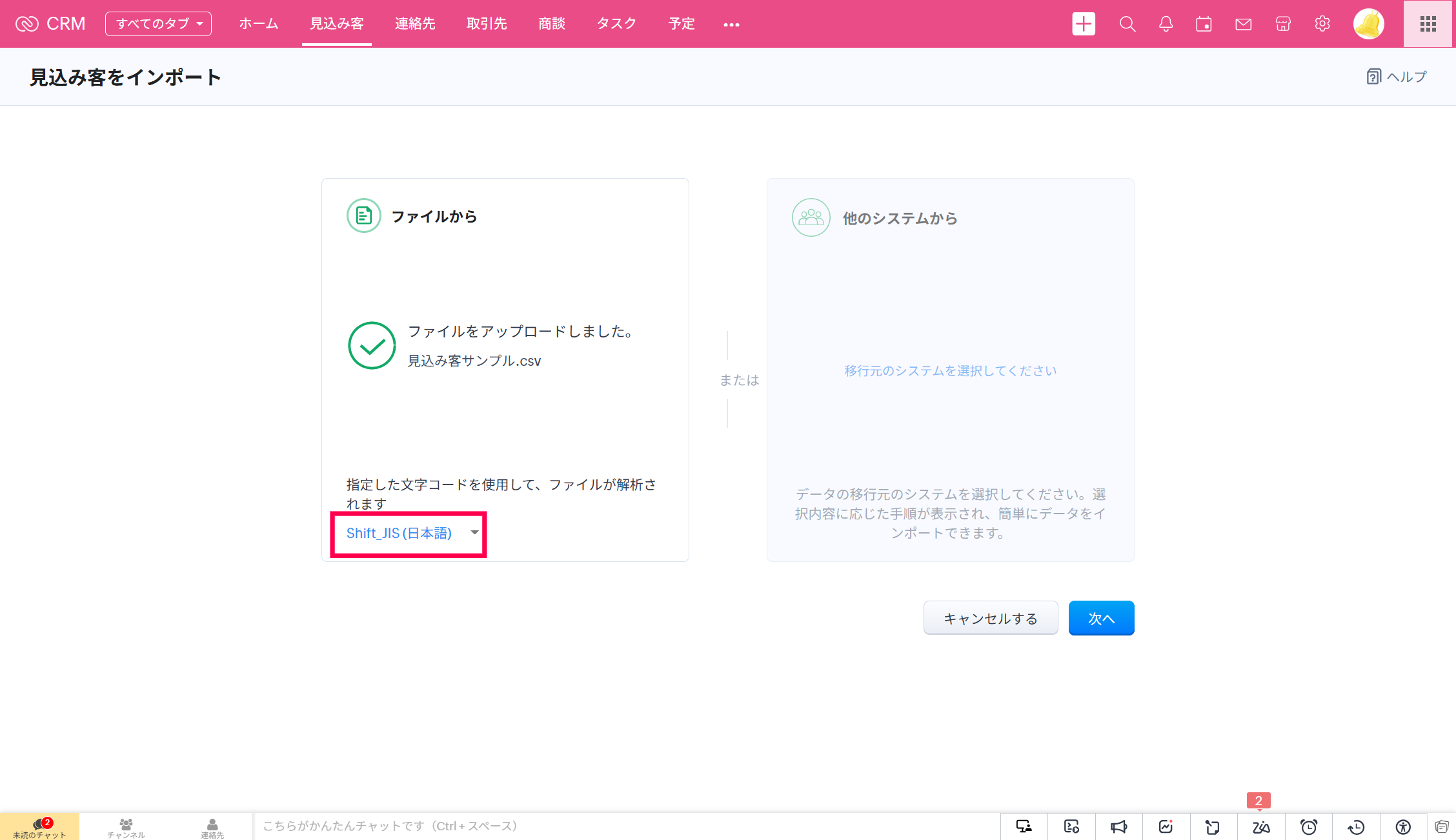
Task: Click the キャンセルする button
Action: 990,618
